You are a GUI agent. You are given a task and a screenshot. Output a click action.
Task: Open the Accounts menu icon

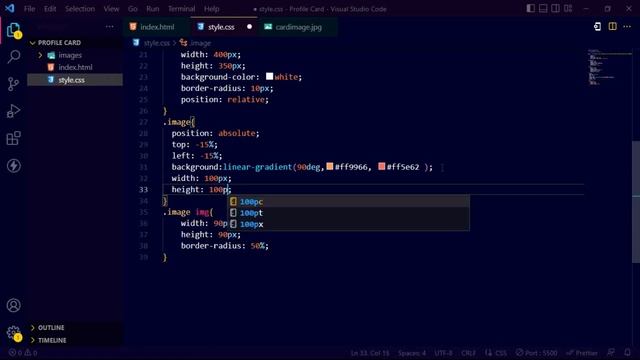(x=13, y=305)
